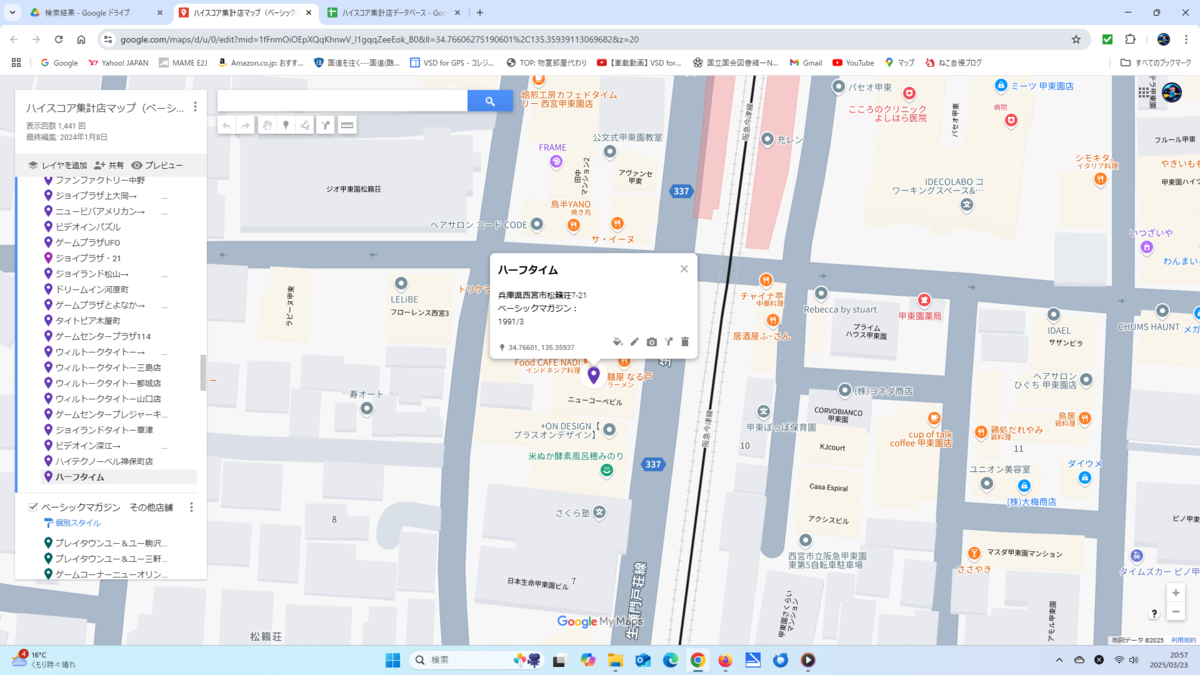
Task: Select ウィルトークタイトー三島店 list item
Action: 108,368
